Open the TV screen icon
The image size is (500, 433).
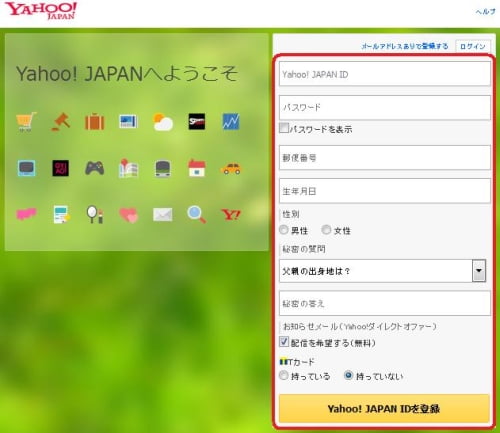(26, 168)
